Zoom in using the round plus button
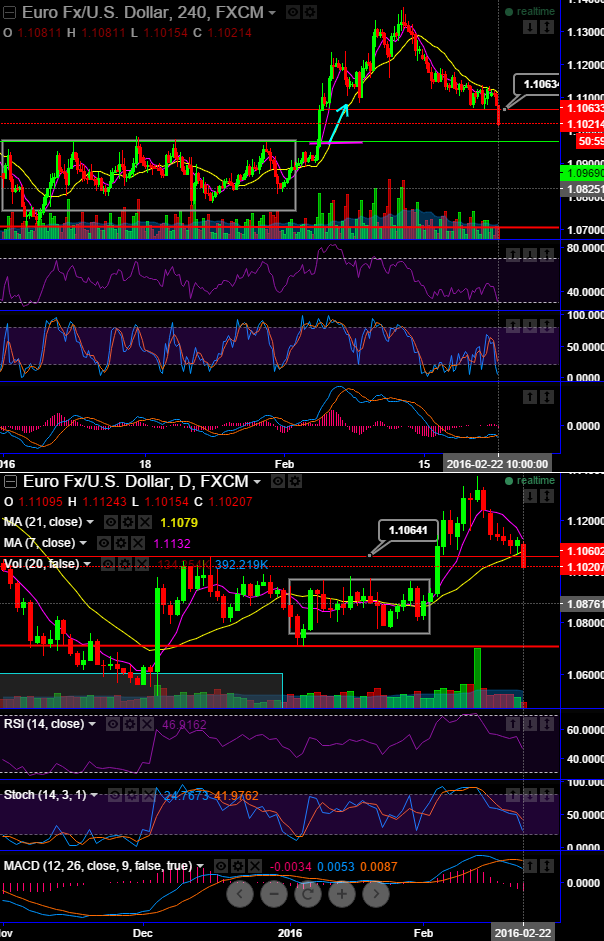 tap(342, 894)
